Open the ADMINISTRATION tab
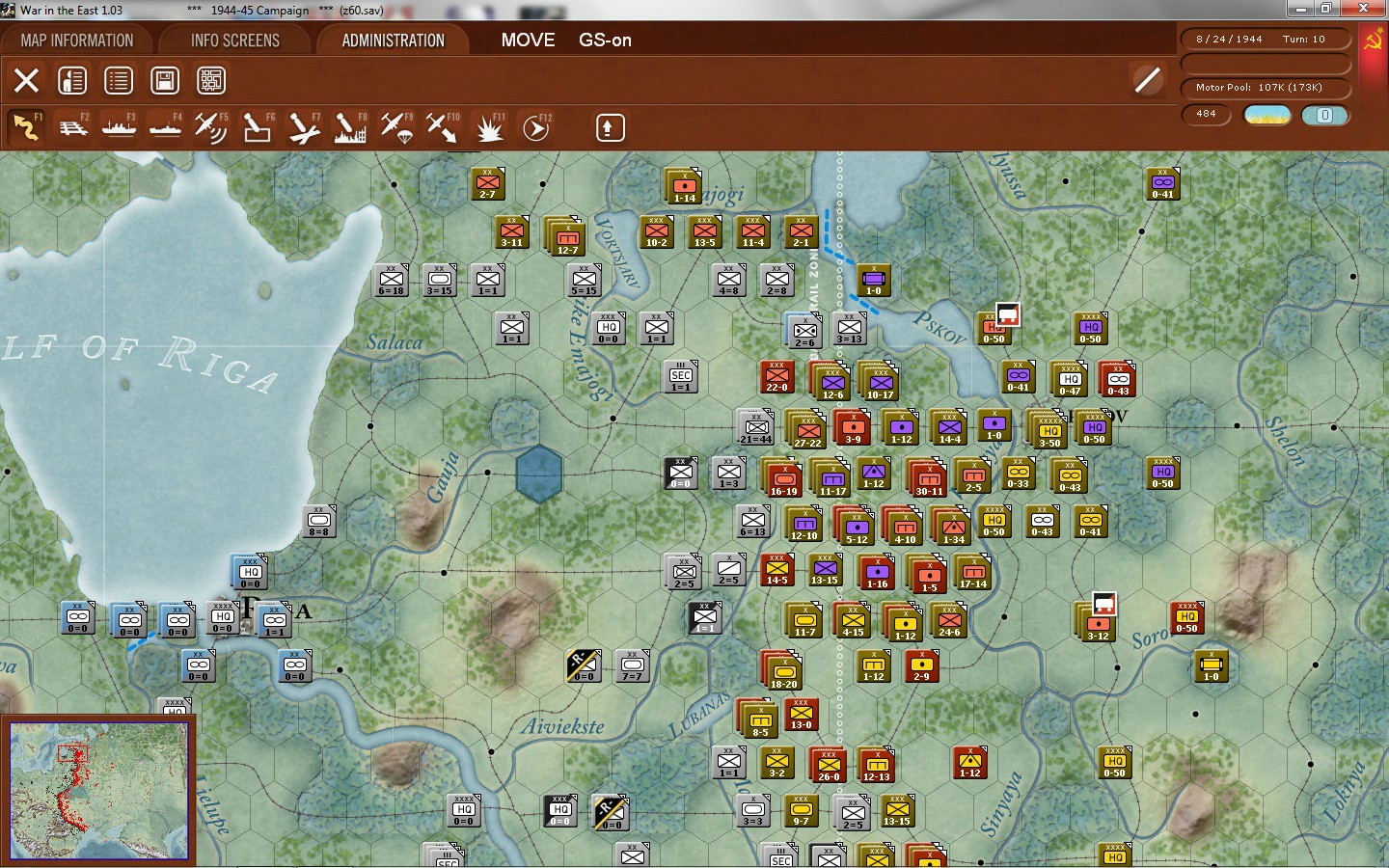 pos(394,41)
